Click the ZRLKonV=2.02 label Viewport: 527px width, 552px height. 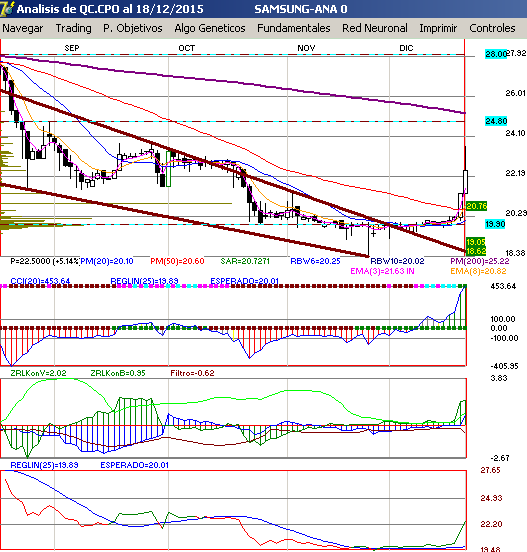coord(38,373)
